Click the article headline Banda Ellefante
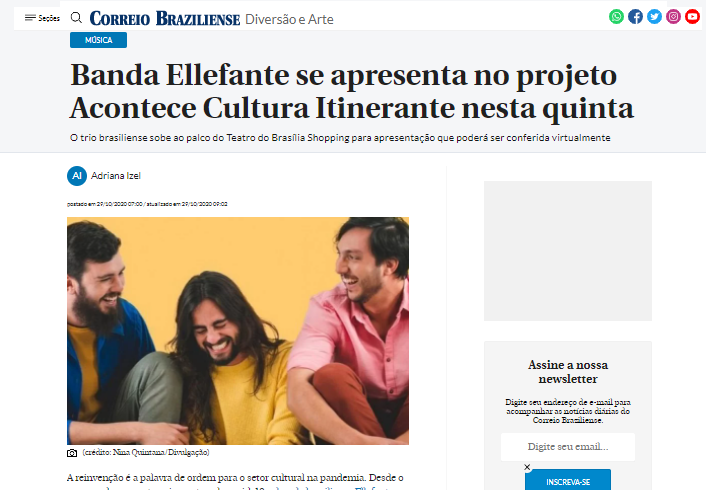The width and height of the screenshot is (706, 490). pyautogui.click(x=352, y=91)
